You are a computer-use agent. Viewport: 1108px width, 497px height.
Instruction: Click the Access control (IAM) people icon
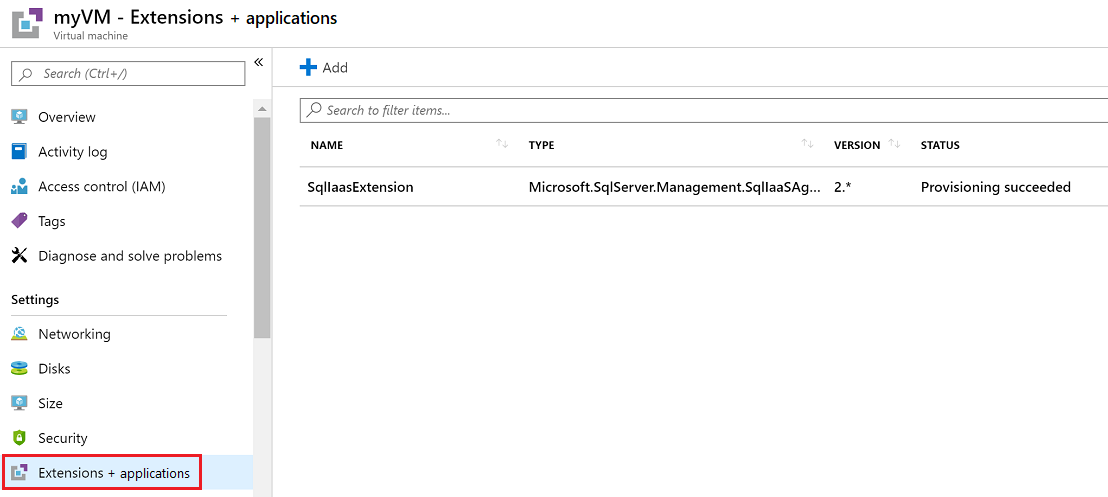coord(19,187)
